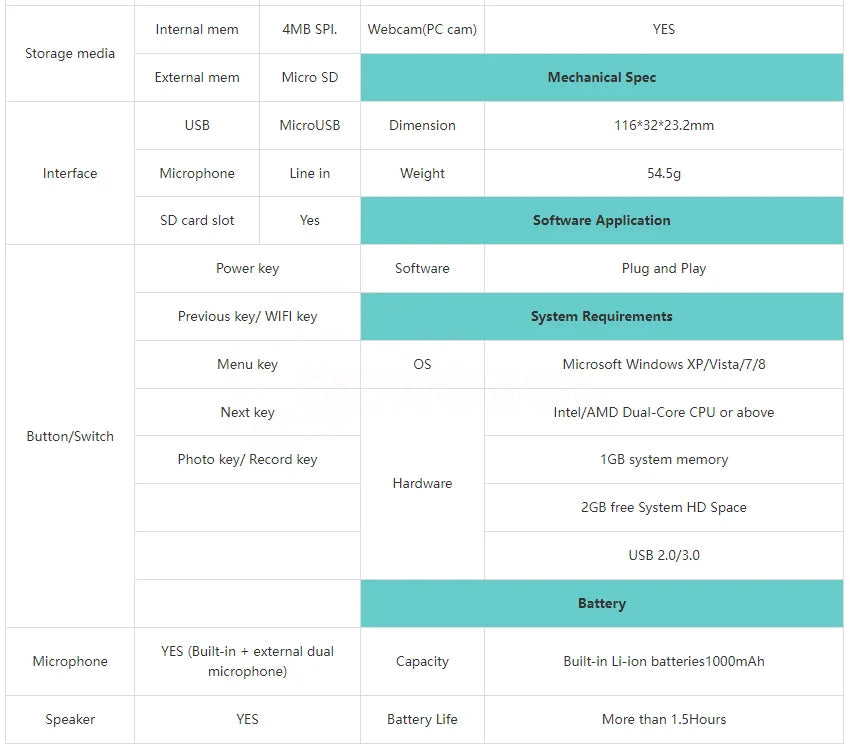This screenshot has width=850, height=753.
Task: Select the Photo key/ Record key cell
Action: pos(247,459)
